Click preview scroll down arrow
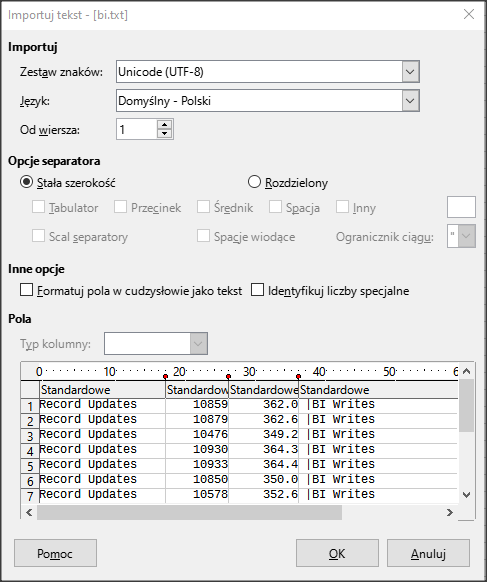Viewport: 487px width, 582px height. point(467,494)
